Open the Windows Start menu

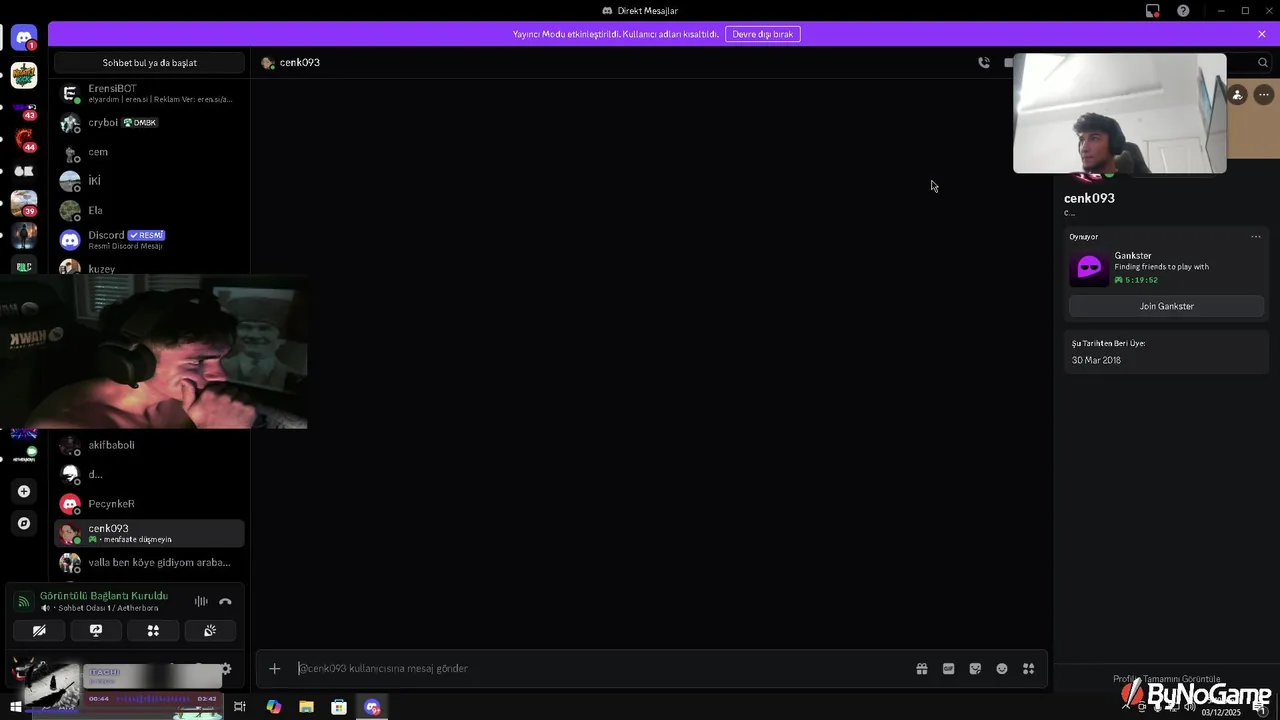point(16,707)
